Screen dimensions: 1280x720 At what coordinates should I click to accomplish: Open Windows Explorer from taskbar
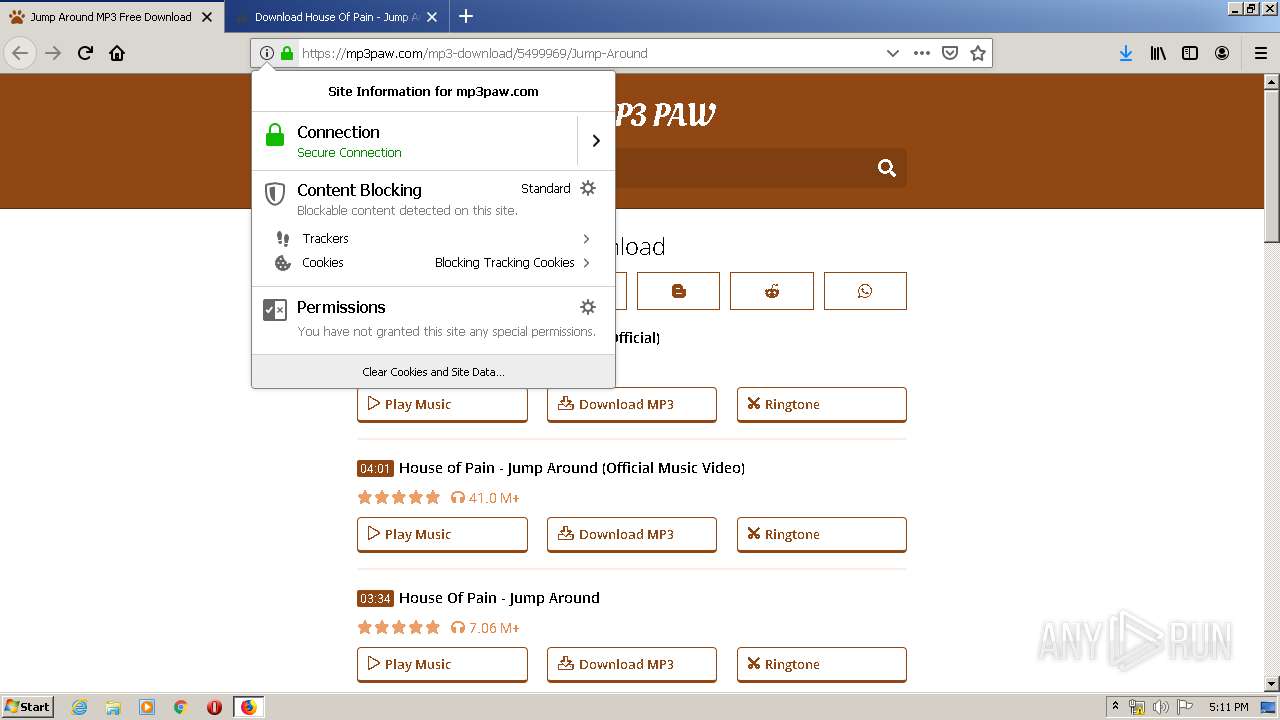[x=113, y=707]
